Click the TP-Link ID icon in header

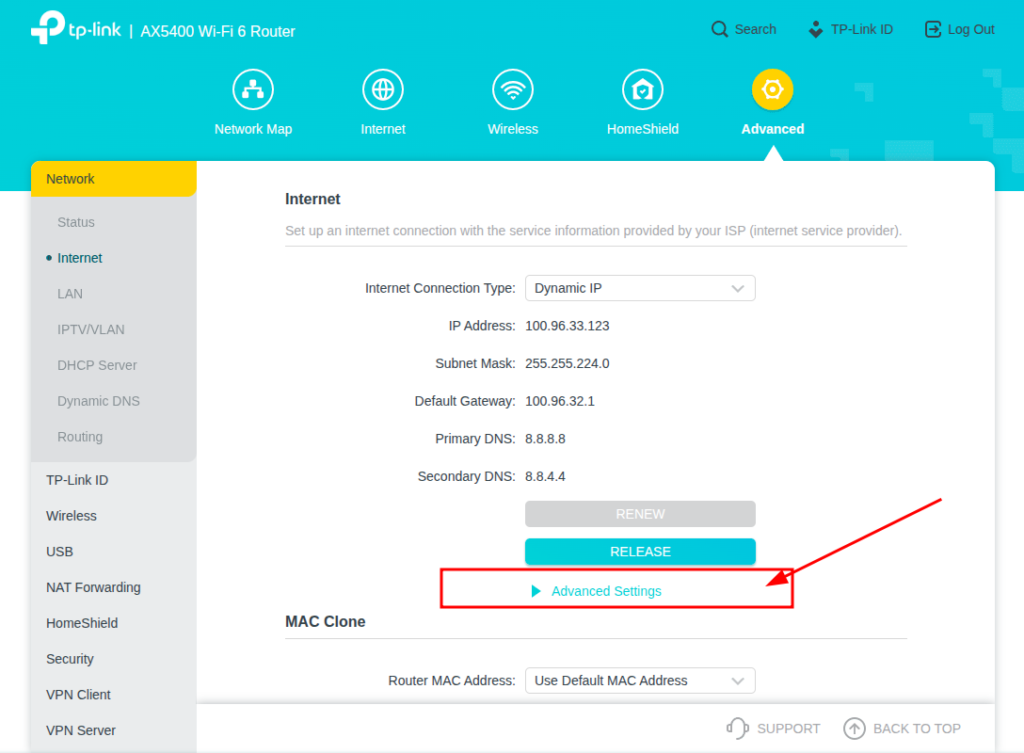pos(816,29)
